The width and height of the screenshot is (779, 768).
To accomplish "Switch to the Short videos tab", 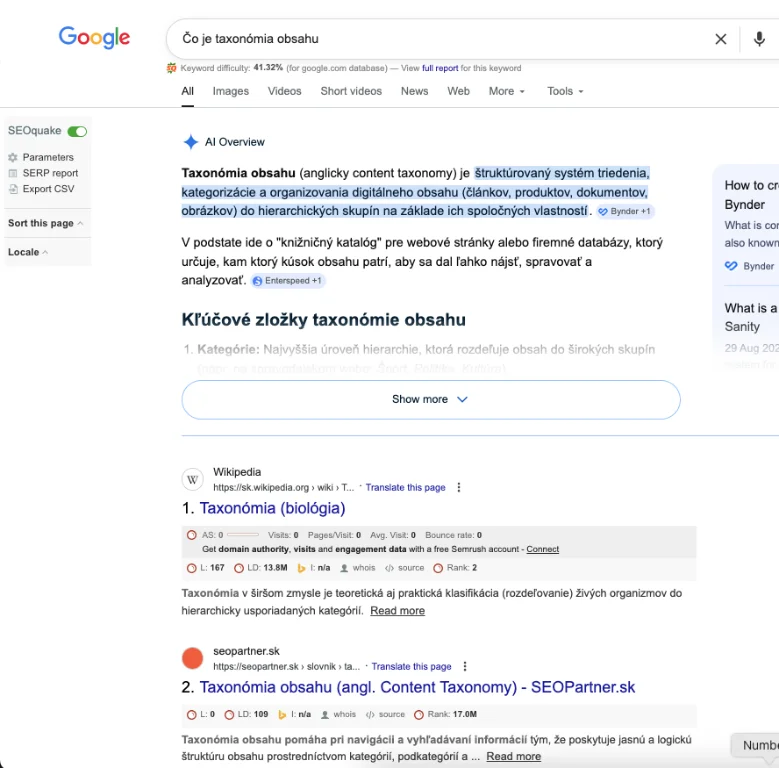I will coord(351,91).
